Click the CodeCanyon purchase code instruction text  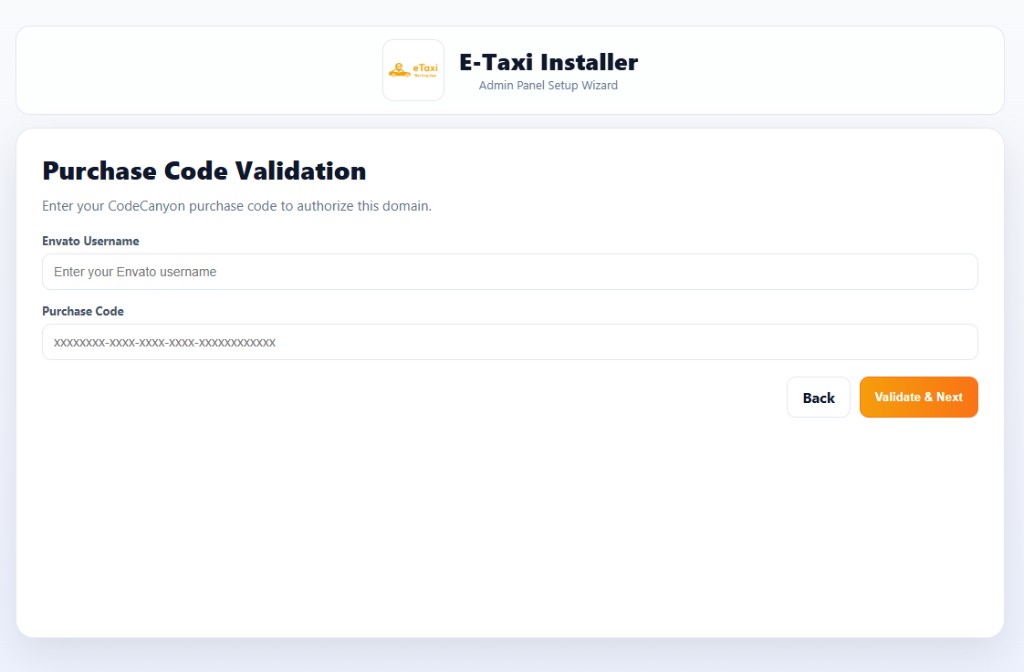click(x=236, y=206)
